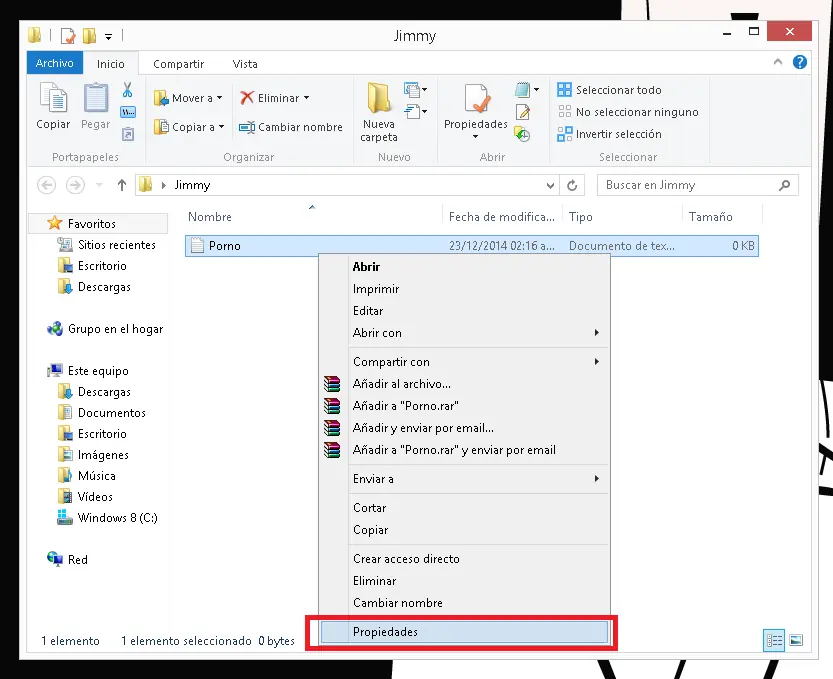Expand the Propiedades ribbon dropdown arrow
Image resolution: width=833 pixels, height=679 pixels.
point(475,137)
